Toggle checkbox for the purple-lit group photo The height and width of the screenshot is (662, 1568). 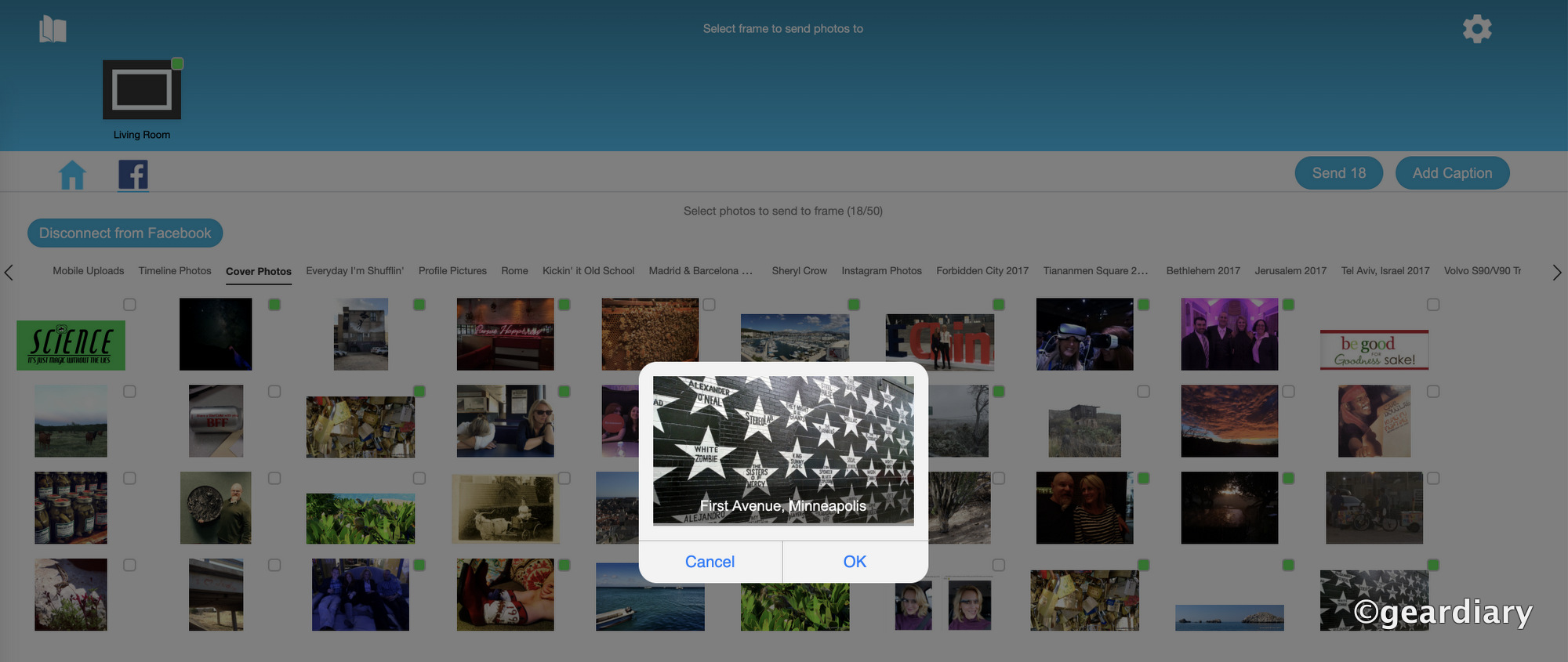(x=1288, y=305)
